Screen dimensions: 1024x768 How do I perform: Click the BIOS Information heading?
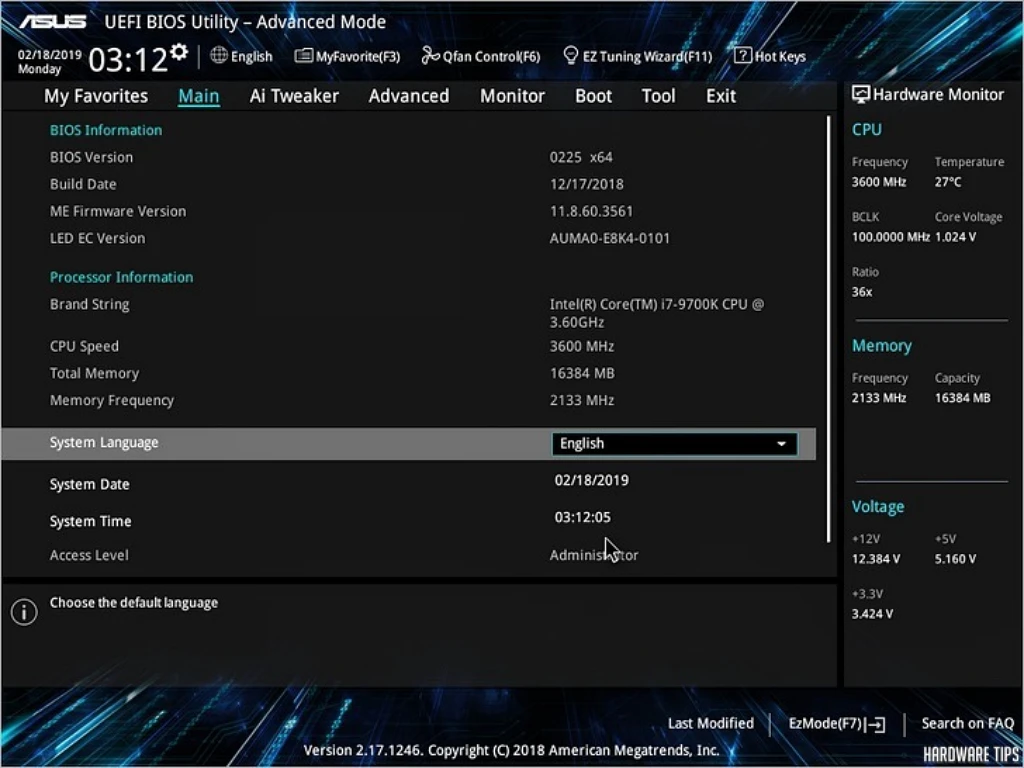pyautogui.click(x=106, y=130)
